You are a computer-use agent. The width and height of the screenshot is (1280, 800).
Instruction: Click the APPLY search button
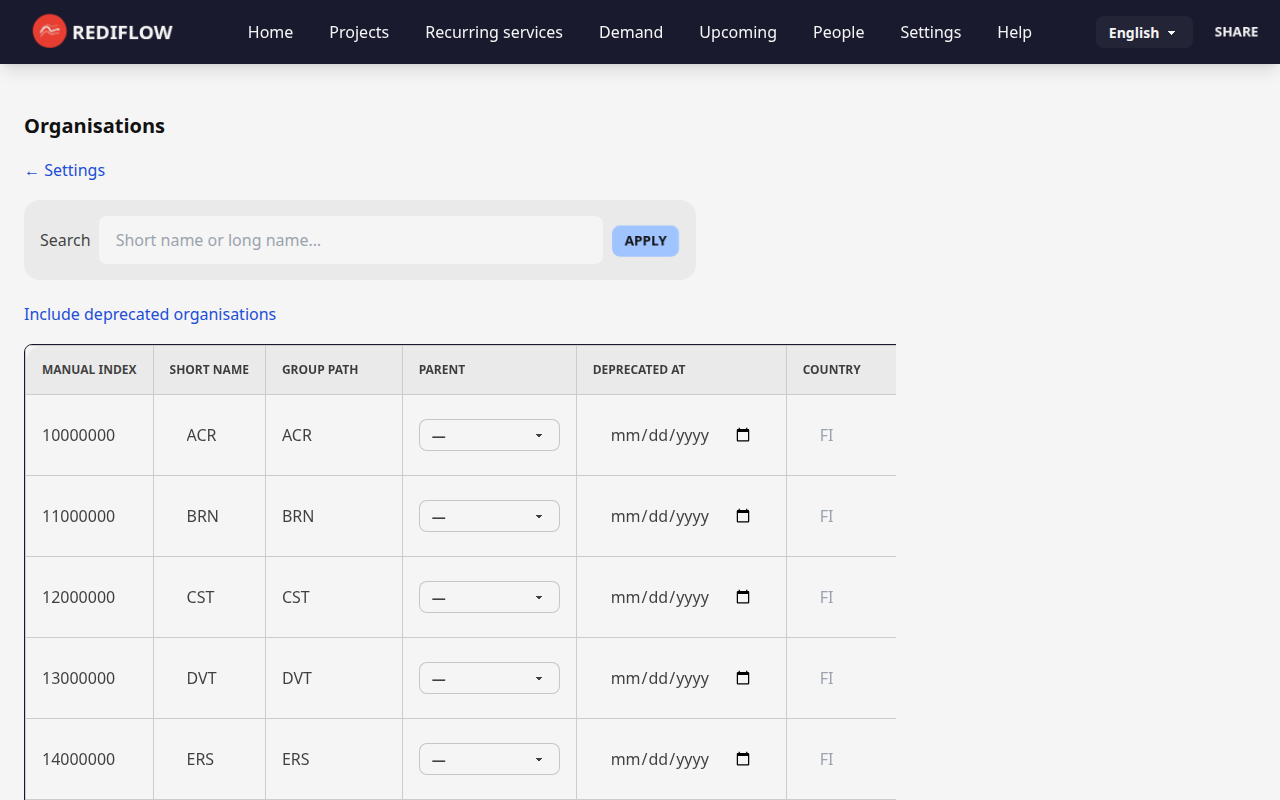(x=645, y=240)
